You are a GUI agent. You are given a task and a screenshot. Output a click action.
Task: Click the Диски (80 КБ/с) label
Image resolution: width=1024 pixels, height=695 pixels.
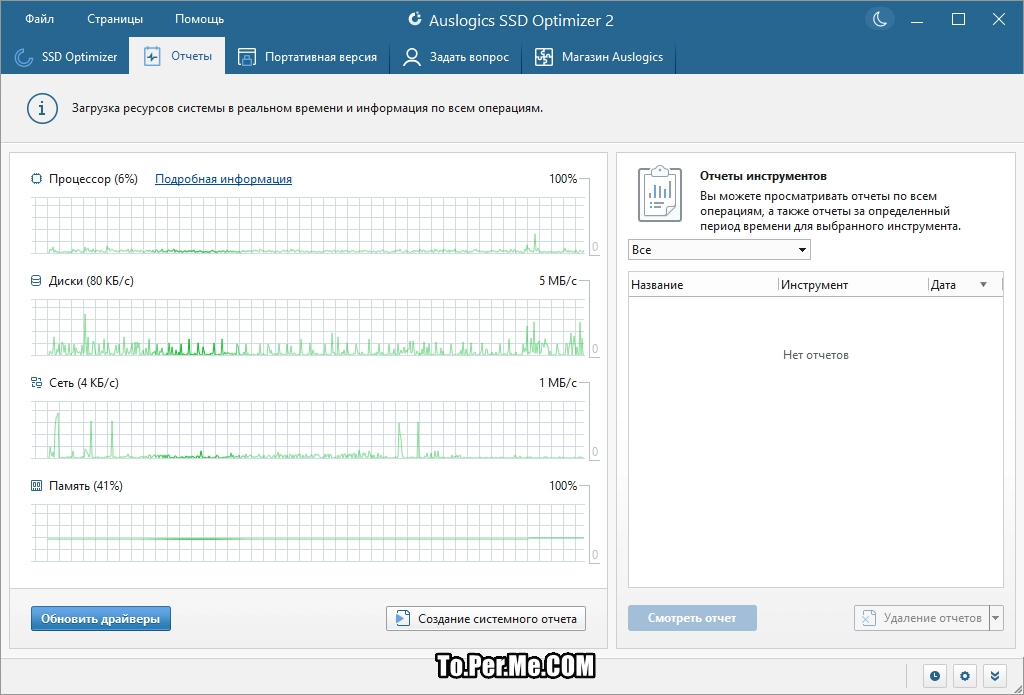click(91, 281)
